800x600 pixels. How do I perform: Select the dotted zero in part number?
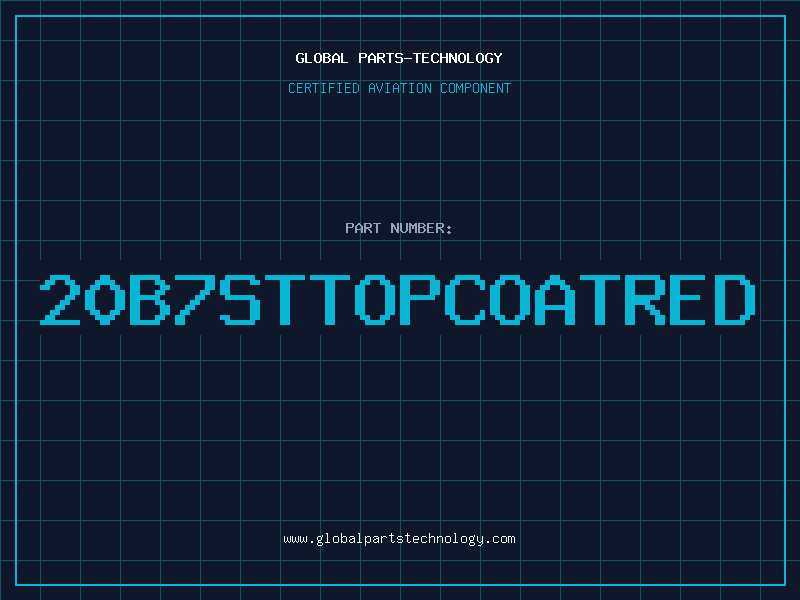coord(105,300)
